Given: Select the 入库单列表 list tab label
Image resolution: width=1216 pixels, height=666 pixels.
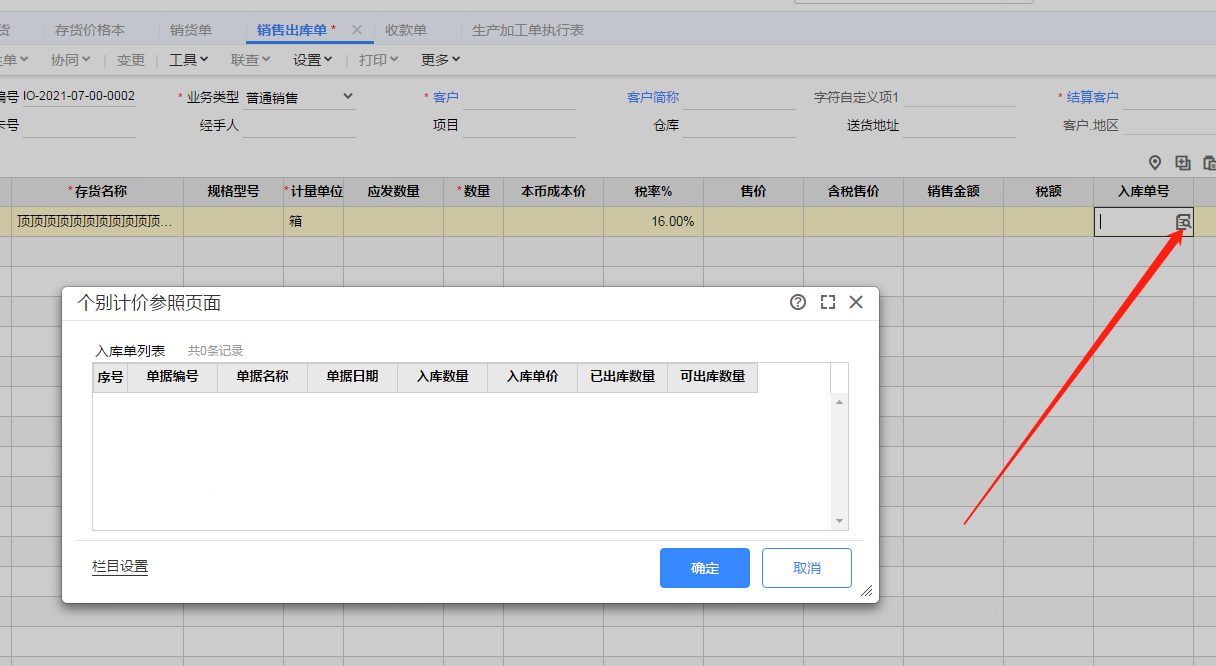Looking at the screenshot, I should (x=130, y=351).
